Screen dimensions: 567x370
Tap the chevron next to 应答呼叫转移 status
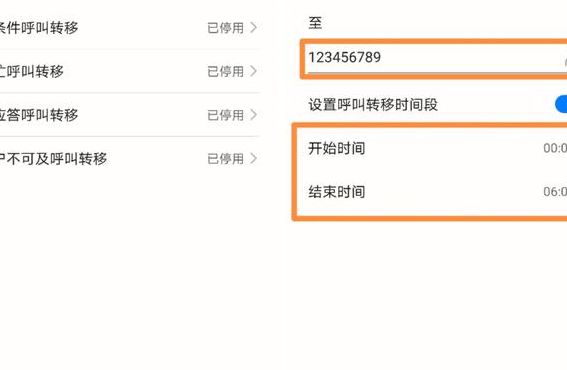click(253, 115)
